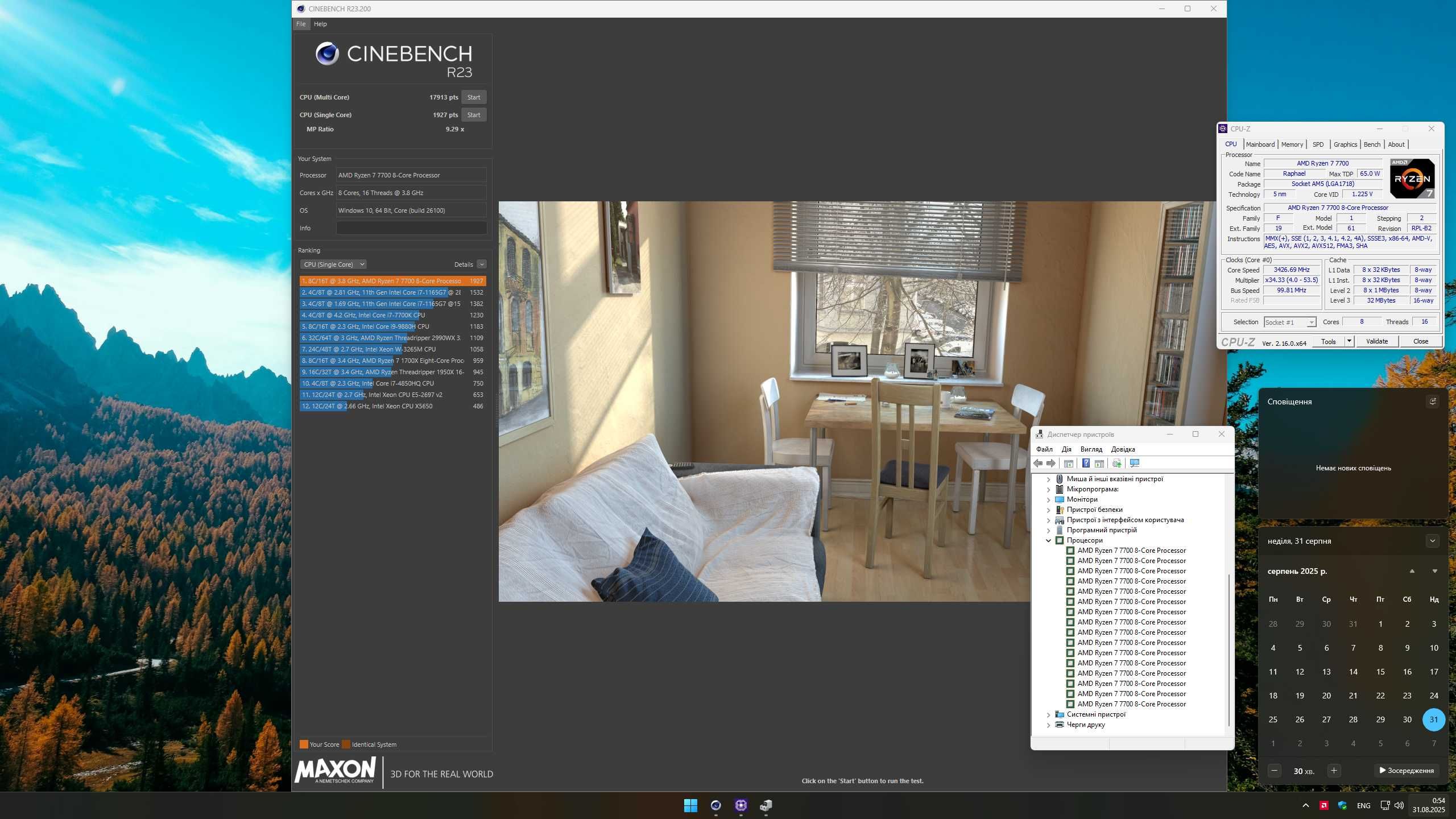Image resolution: width=1456 pixels, height=819 pixels.
Task: Click the notification settings icon in Сповіщення panel
Action: [x=1433, y=402]
